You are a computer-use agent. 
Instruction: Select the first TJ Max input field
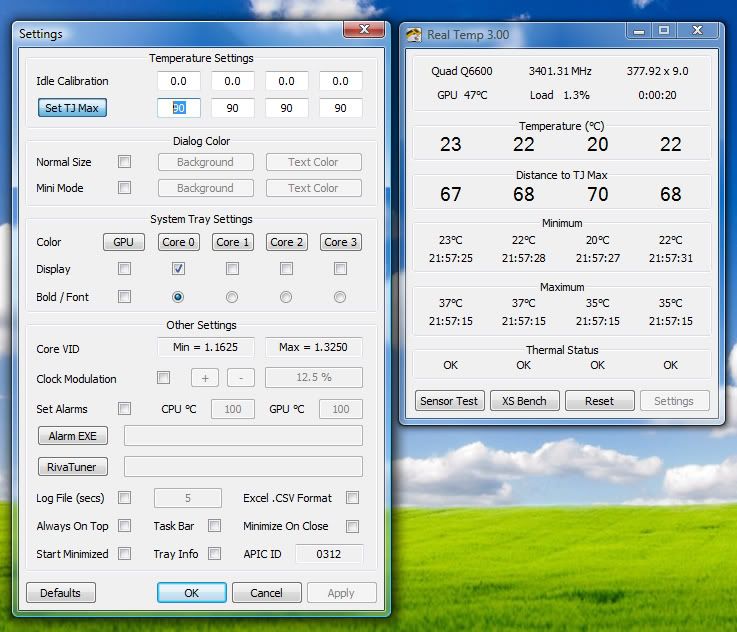(x=179, y=108)
